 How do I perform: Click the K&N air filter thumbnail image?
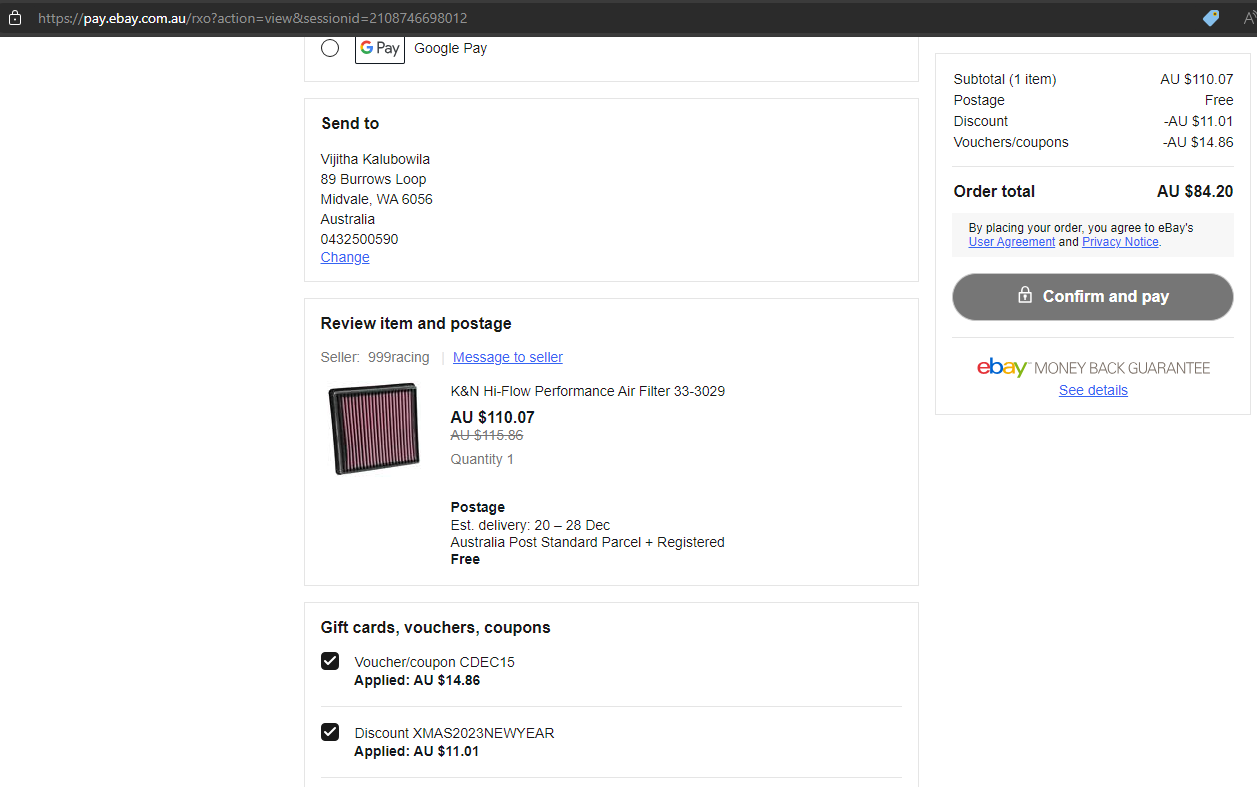[373, 428]
